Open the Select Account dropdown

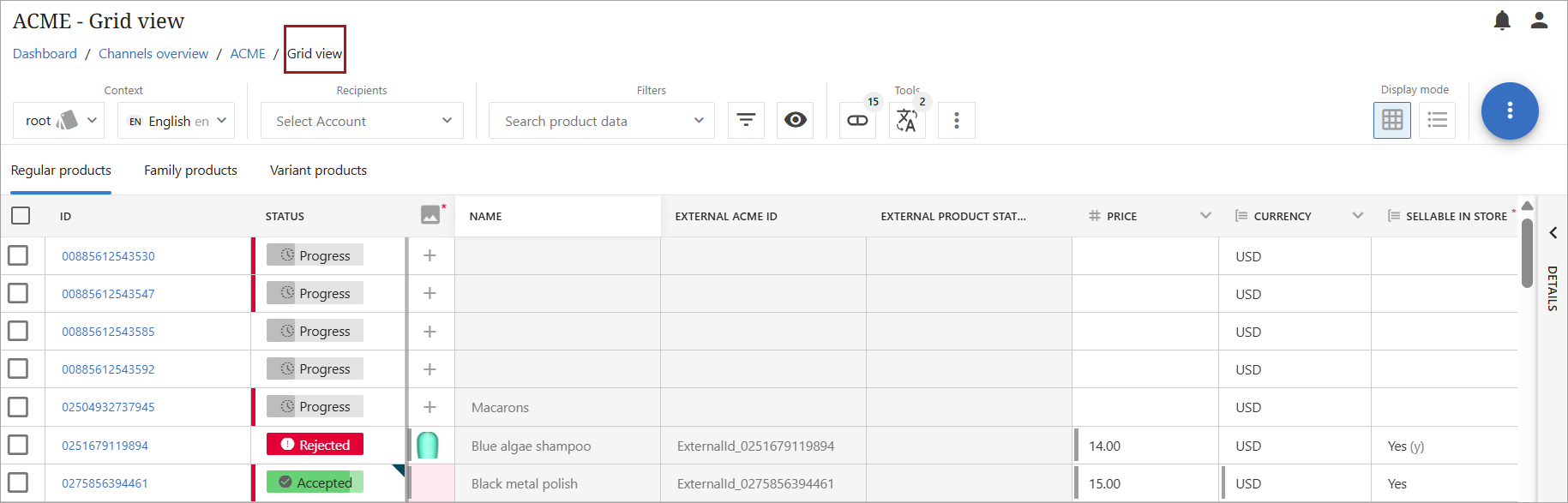pyautogui.click(x=362, y=121)
